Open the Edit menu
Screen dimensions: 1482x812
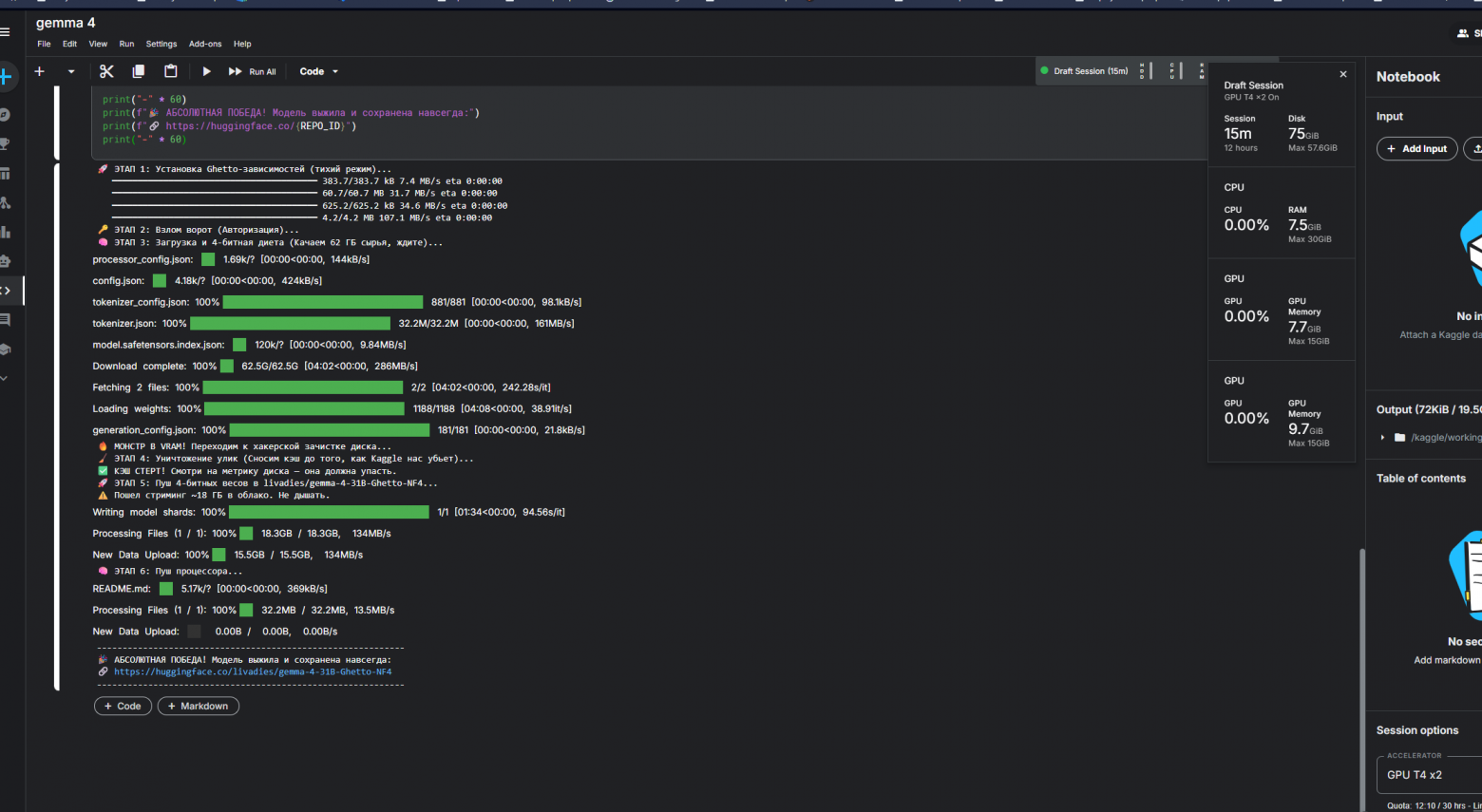pos(69,44)
